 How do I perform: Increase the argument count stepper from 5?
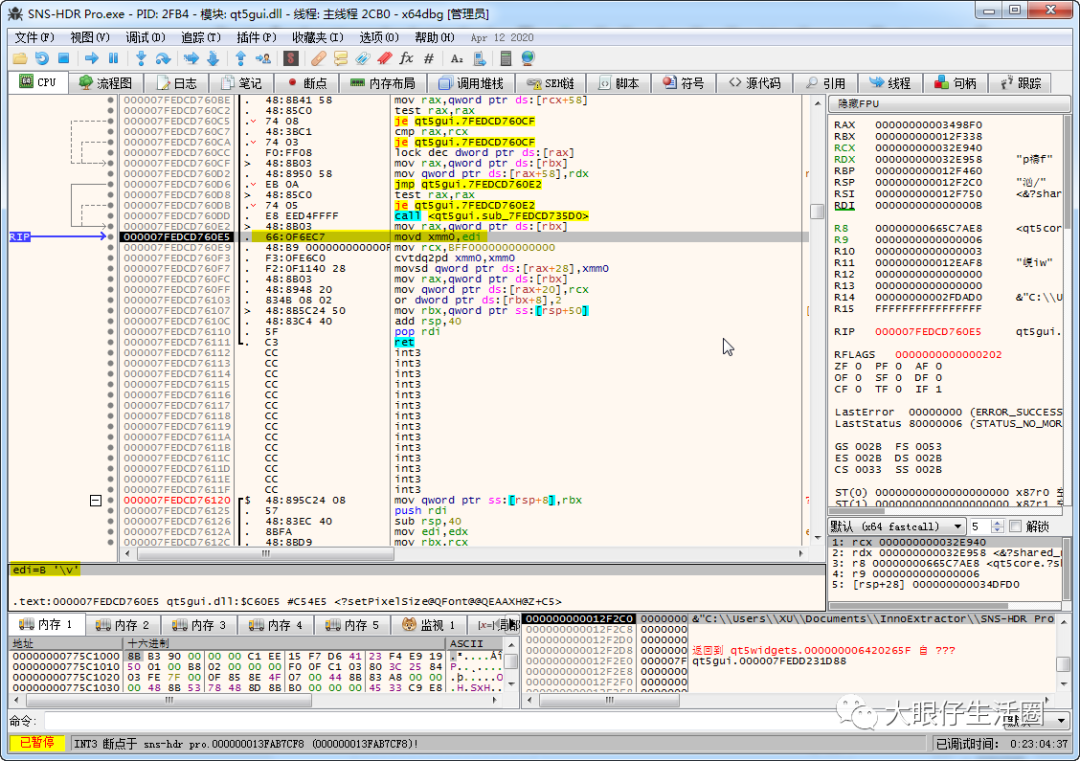997,523
